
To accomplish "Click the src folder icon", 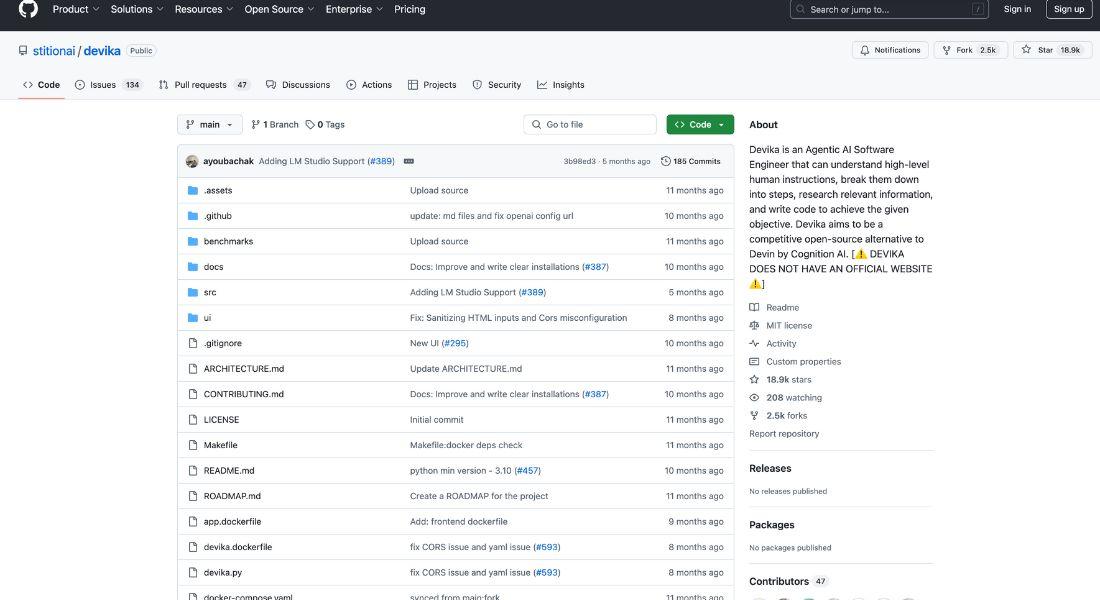I will point(193,292).
